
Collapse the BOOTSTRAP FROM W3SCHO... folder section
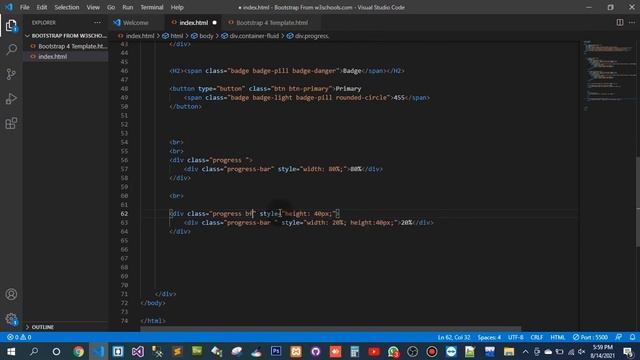pos(65,36)
